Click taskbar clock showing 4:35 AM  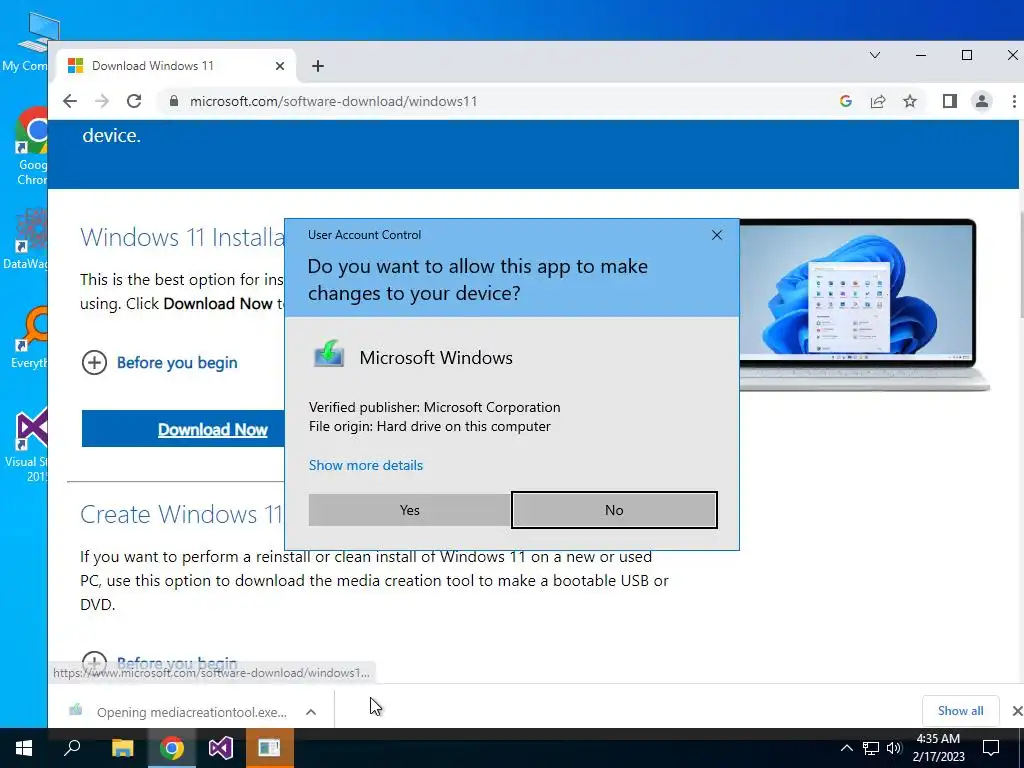pos(938,748)
